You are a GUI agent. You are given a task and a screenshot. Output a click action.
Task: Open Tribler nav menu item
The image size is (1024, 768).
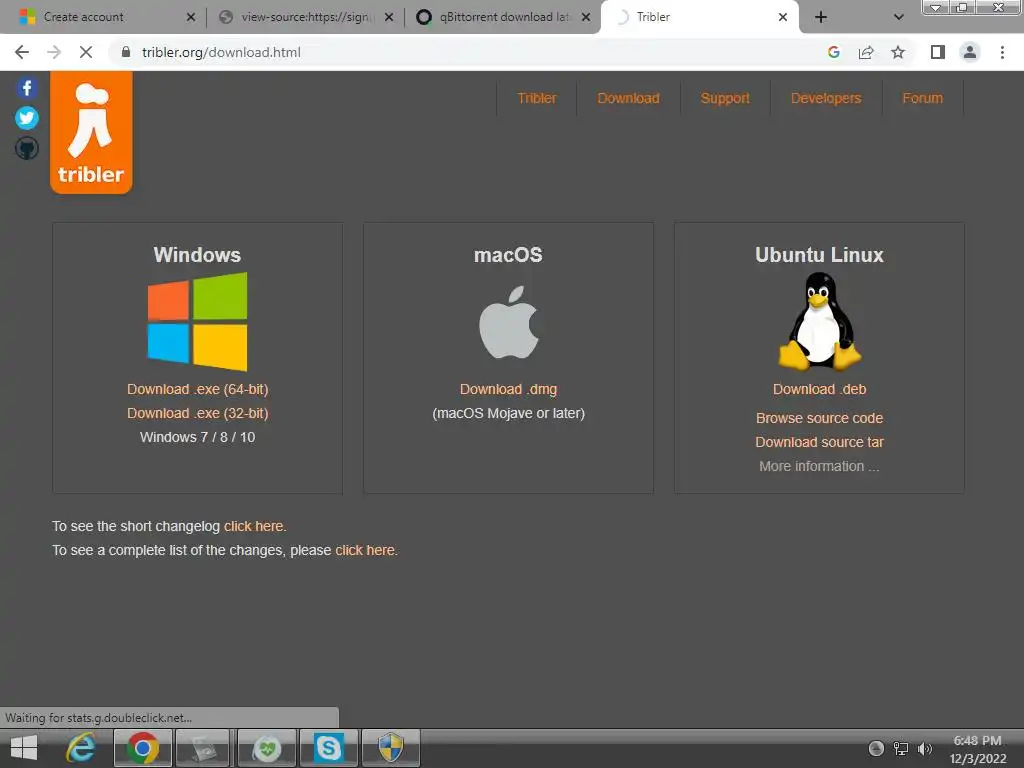click(537, 98)
